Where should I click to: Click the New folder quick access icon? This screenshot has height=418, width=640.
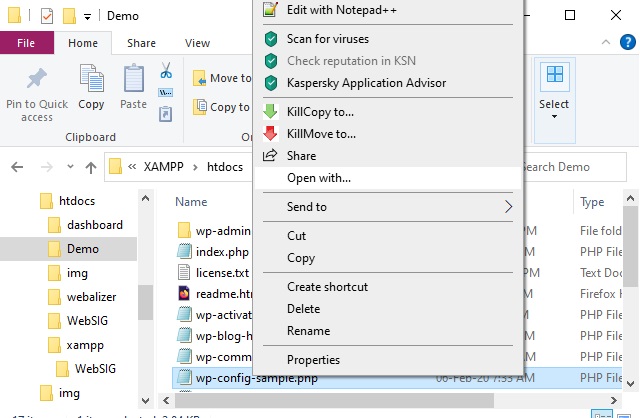tap(69, 16)
